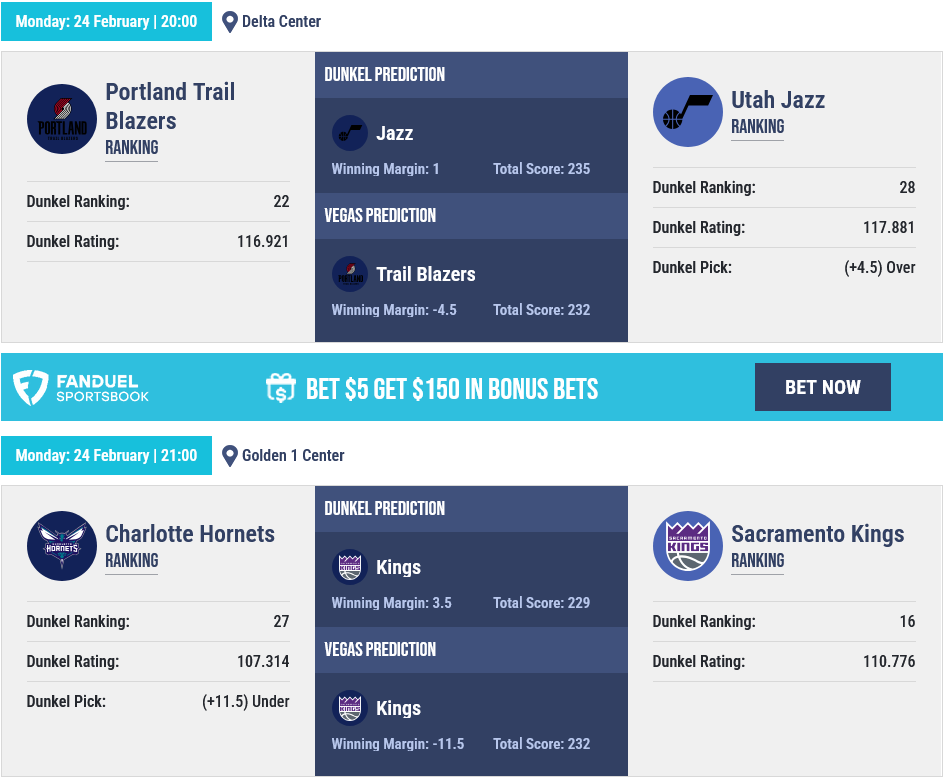Click Trail Blazers icon in Vegas Prediction
Viewport: 944px width, 778px height.
[x=350, y=274]
